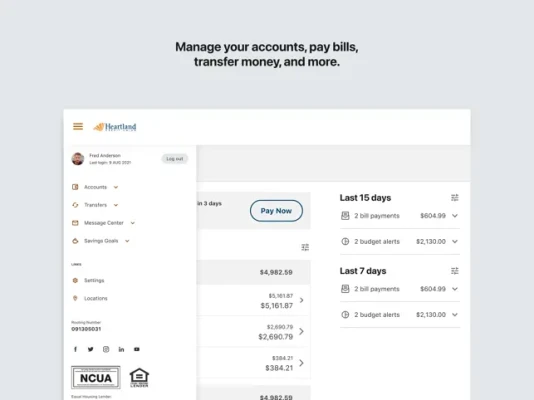
Task: Expand the Savings Goals menu
Action: (x=101, y=241)
